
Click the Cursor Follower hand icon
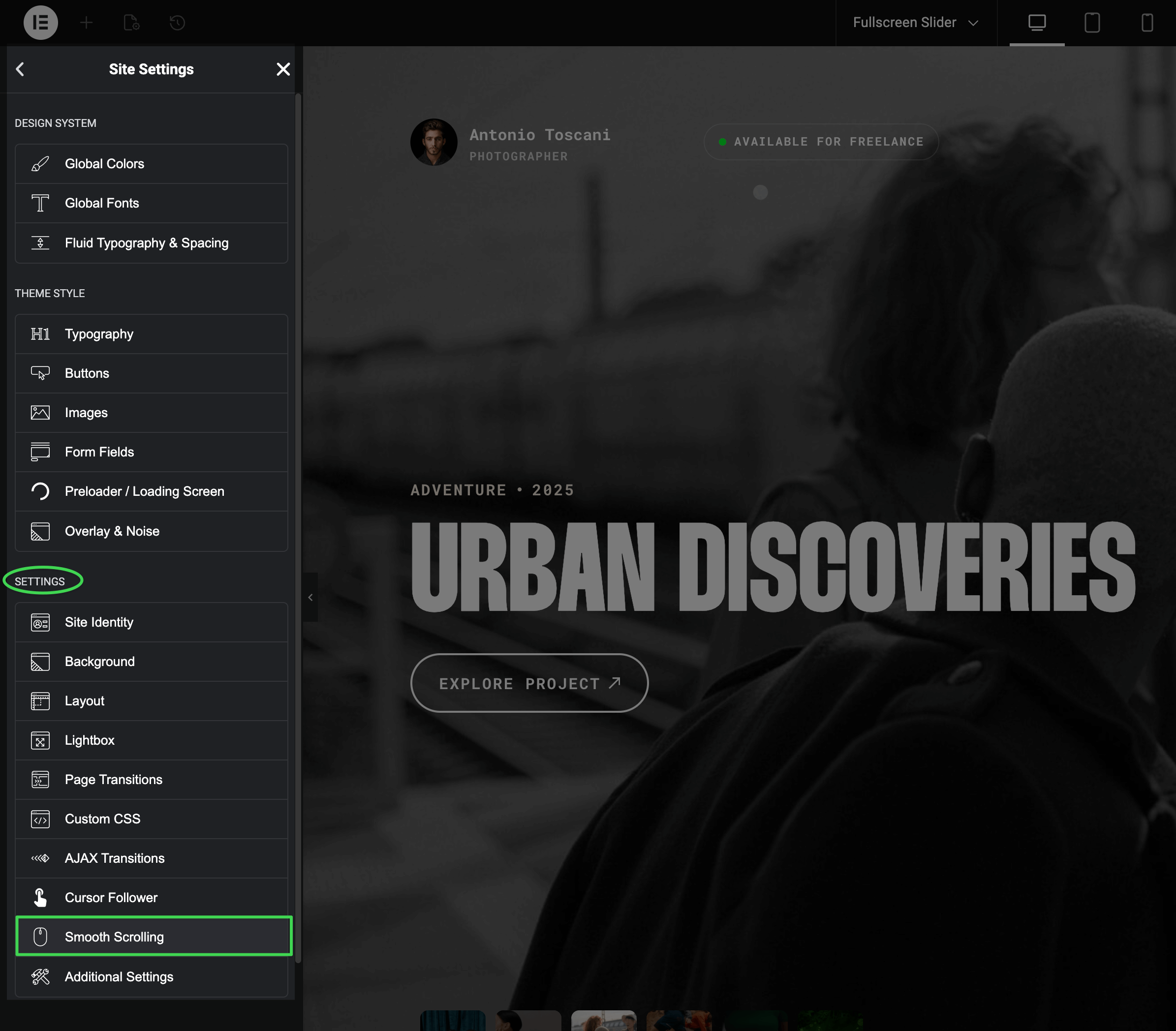point(40,898)
